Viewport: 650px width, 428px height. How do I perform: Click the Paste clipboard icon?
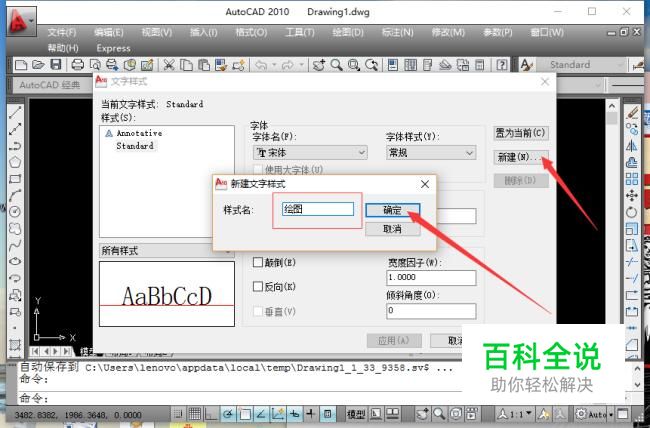(204, 65)
